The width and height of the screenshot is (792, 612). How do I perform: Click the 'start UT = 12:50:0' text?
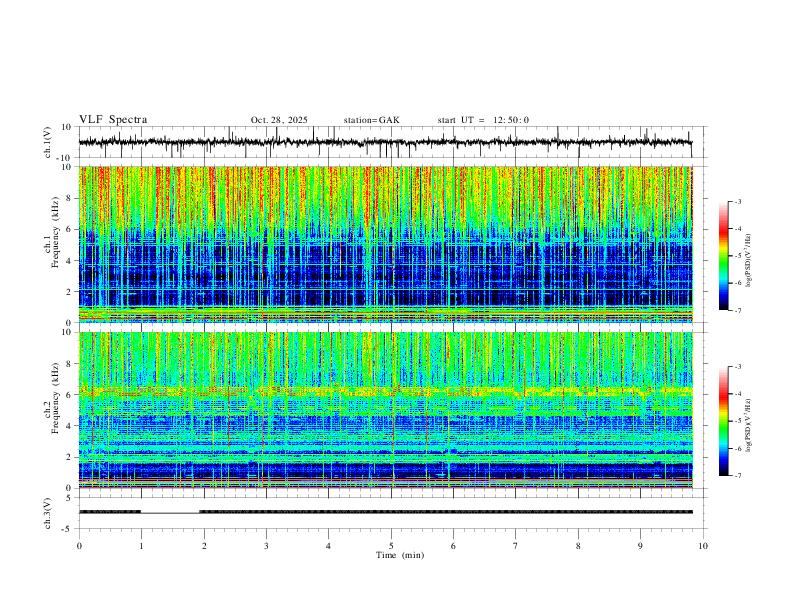pyautogui.click(x=483, y=120)
